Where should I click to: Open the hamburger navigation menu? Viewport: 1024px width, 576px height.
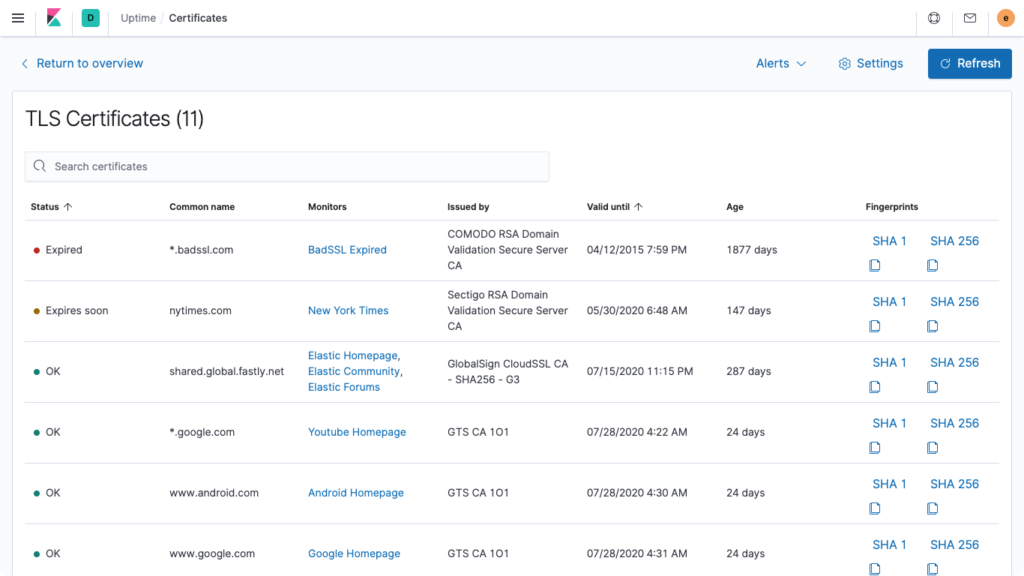click(x=18, y=18)
